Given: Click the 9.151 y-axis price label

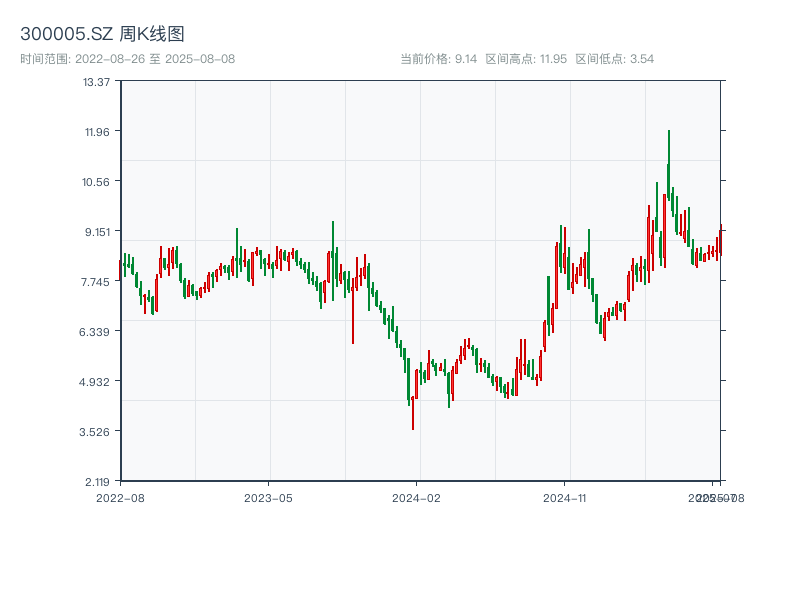Looking at the screenshot, I should click(96, 231).
